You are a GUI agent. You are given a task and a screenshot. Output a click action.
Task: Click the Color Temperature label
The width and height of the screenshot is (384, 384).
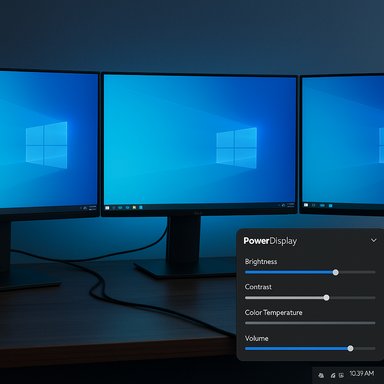point(273,313)
